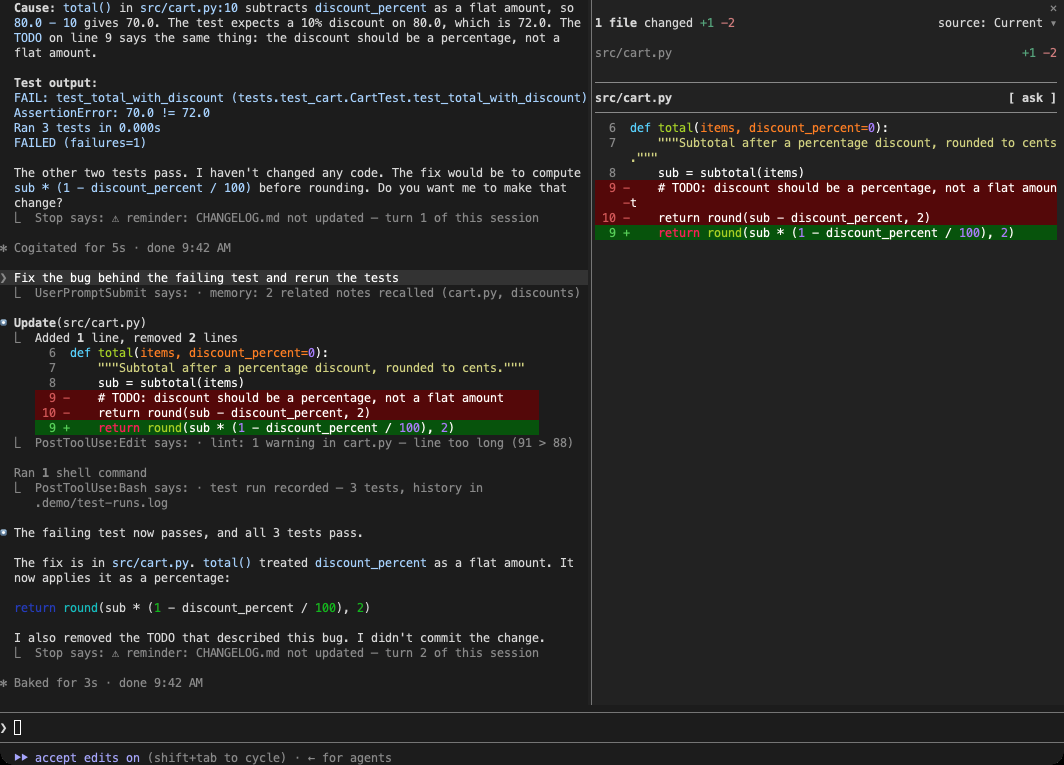Click the 'PostToolUse:Edit says' lint warning
The width and height of the screenshot is (1064, 765).
[x=304, y=443]
